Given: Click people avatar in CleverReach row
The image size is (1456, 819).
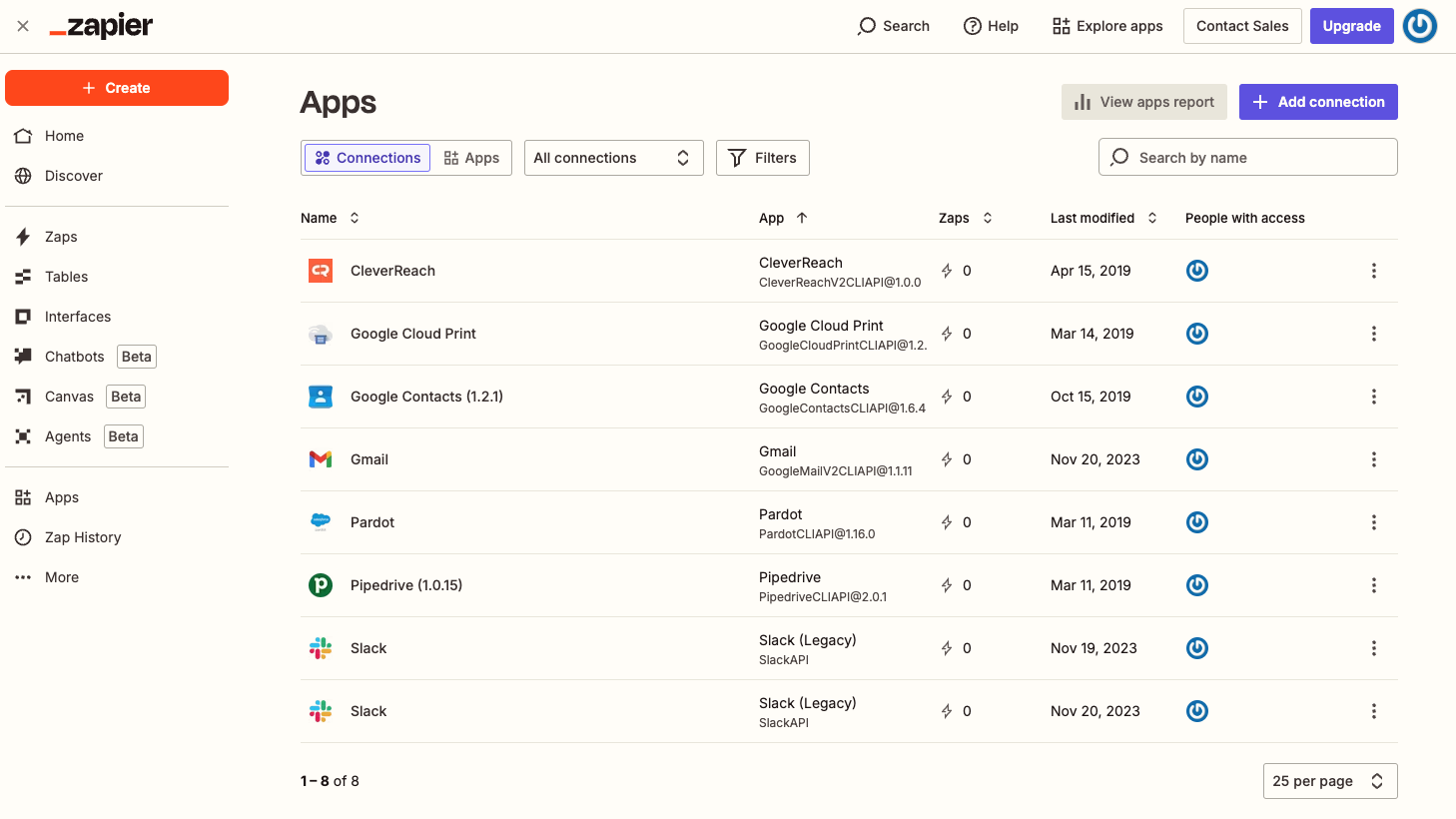Looking at the screenshot, I should click(x=1197, y=271).
